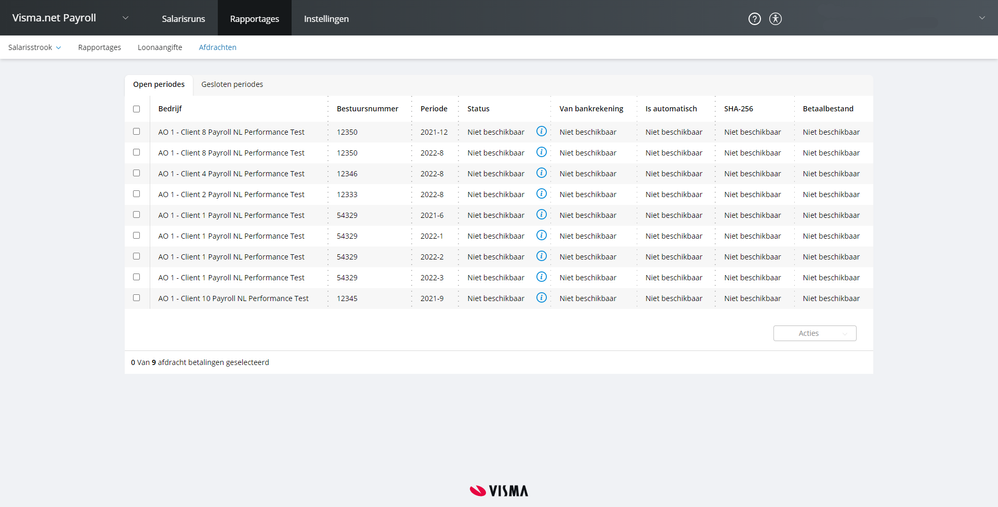Open the help question mark icon
Viewport: 998px width, 507px height.
click(754, 18)
